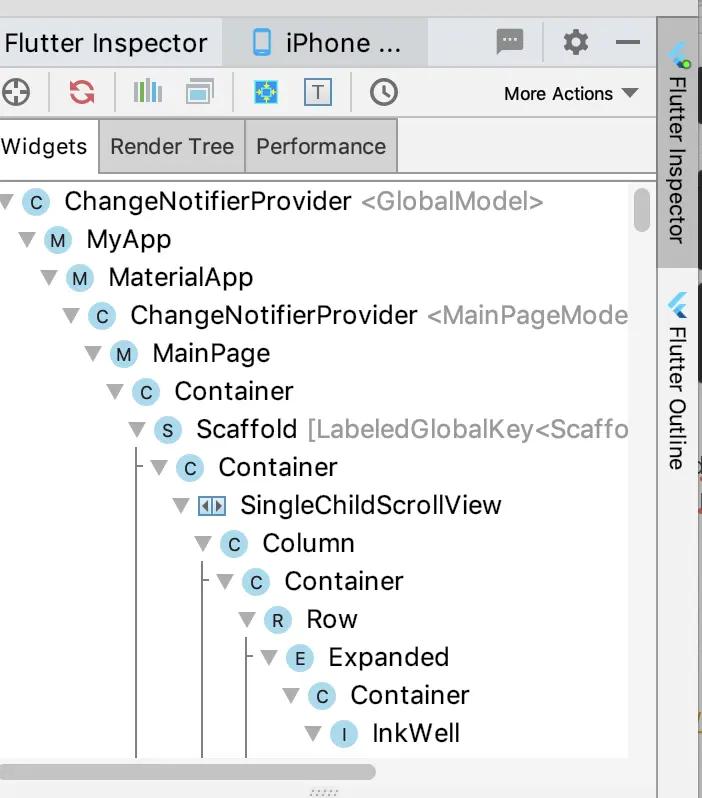Switch to the Render Tree tab
This screenshot has width=702, height=798.
click(x=172, y=147)
